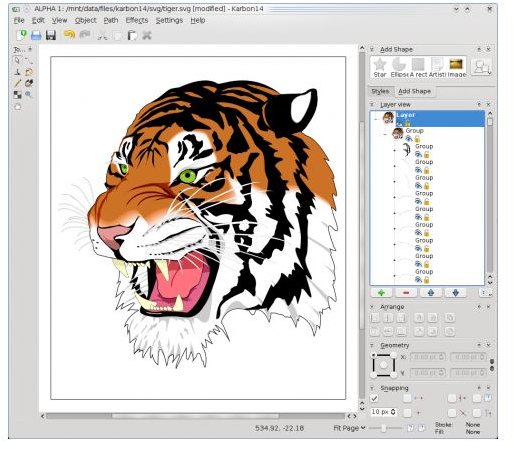Click the Artistic text shape icon
The image size is (514, 449).
tap(437, 67)
